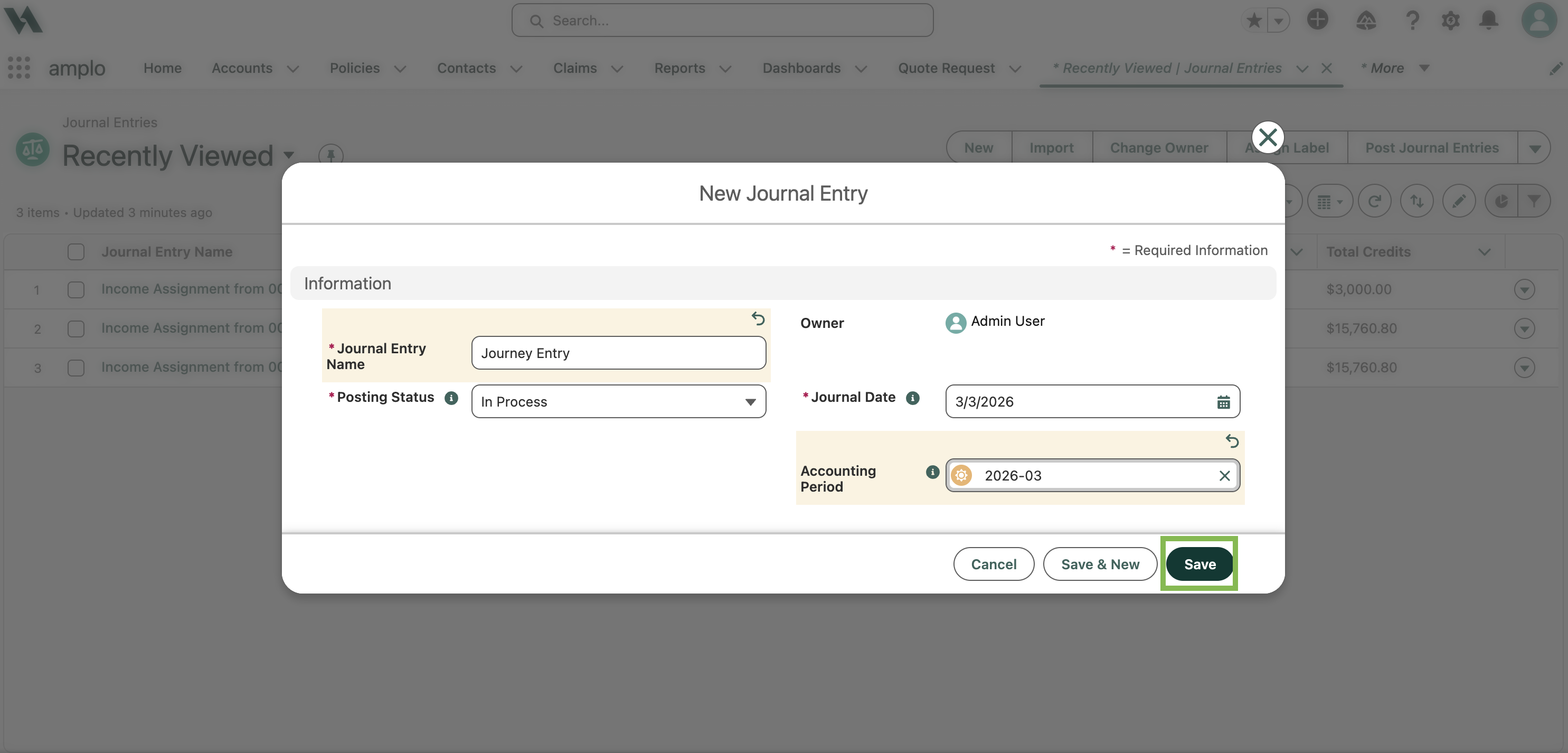
Task: Focus the Journal Entry Name field
Action: click(618, 353)
